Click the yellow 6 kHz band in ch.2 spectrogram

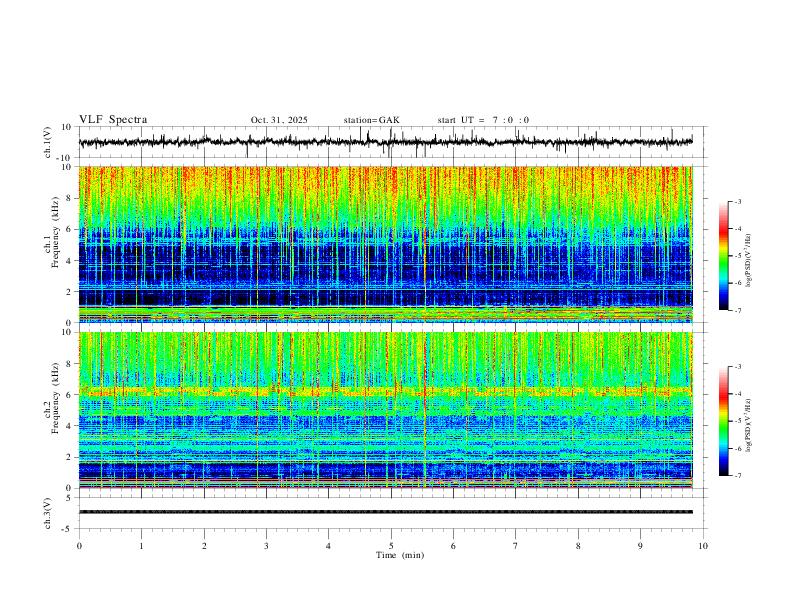[x=385, y=391]
